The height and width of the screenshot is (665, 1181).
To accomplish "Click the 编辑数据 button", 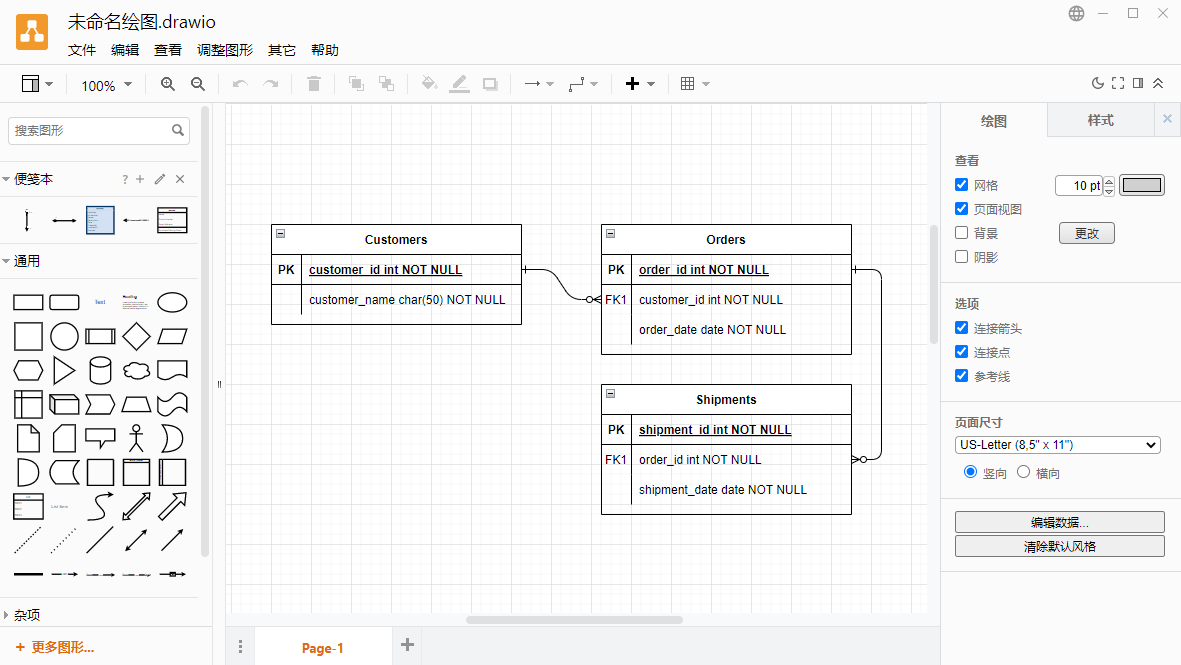I will click(x=1059, y=522).
